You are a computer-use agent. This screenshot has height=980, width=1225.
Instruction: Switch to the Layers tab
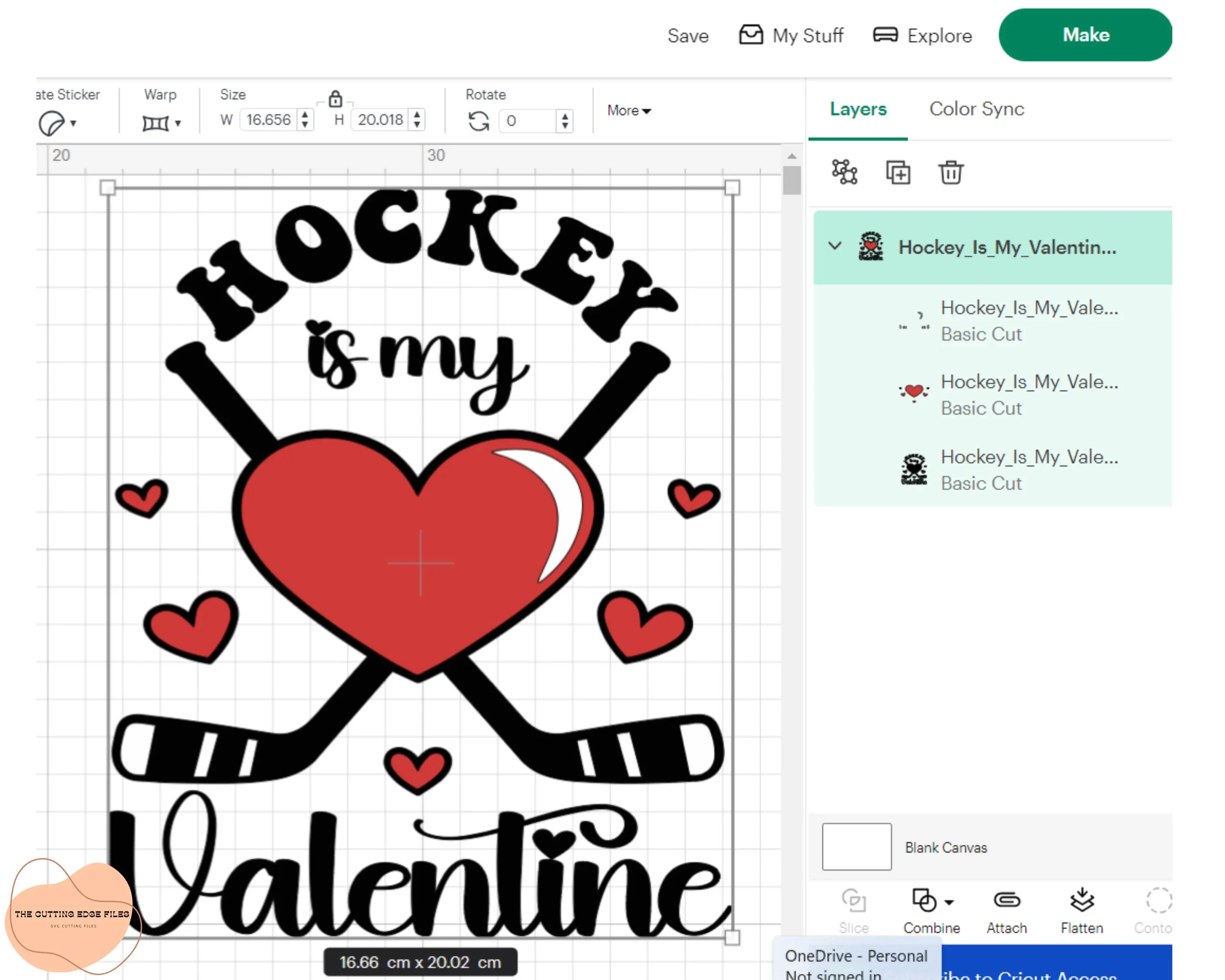point(858,109)
